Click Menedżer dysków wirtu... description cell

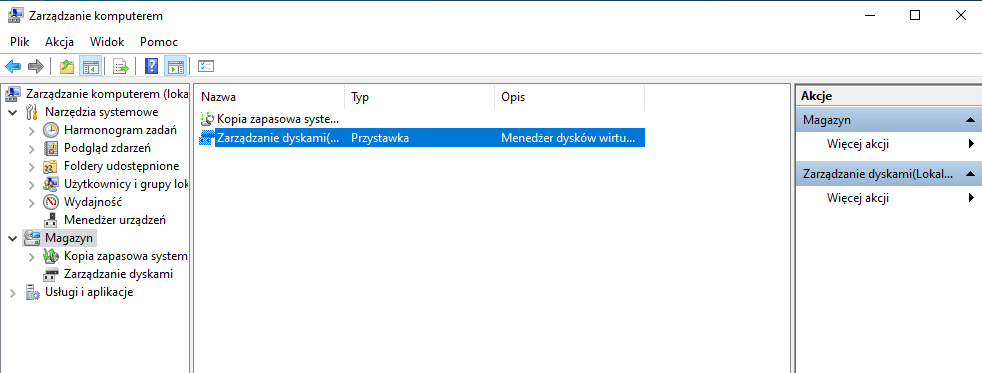568,138
